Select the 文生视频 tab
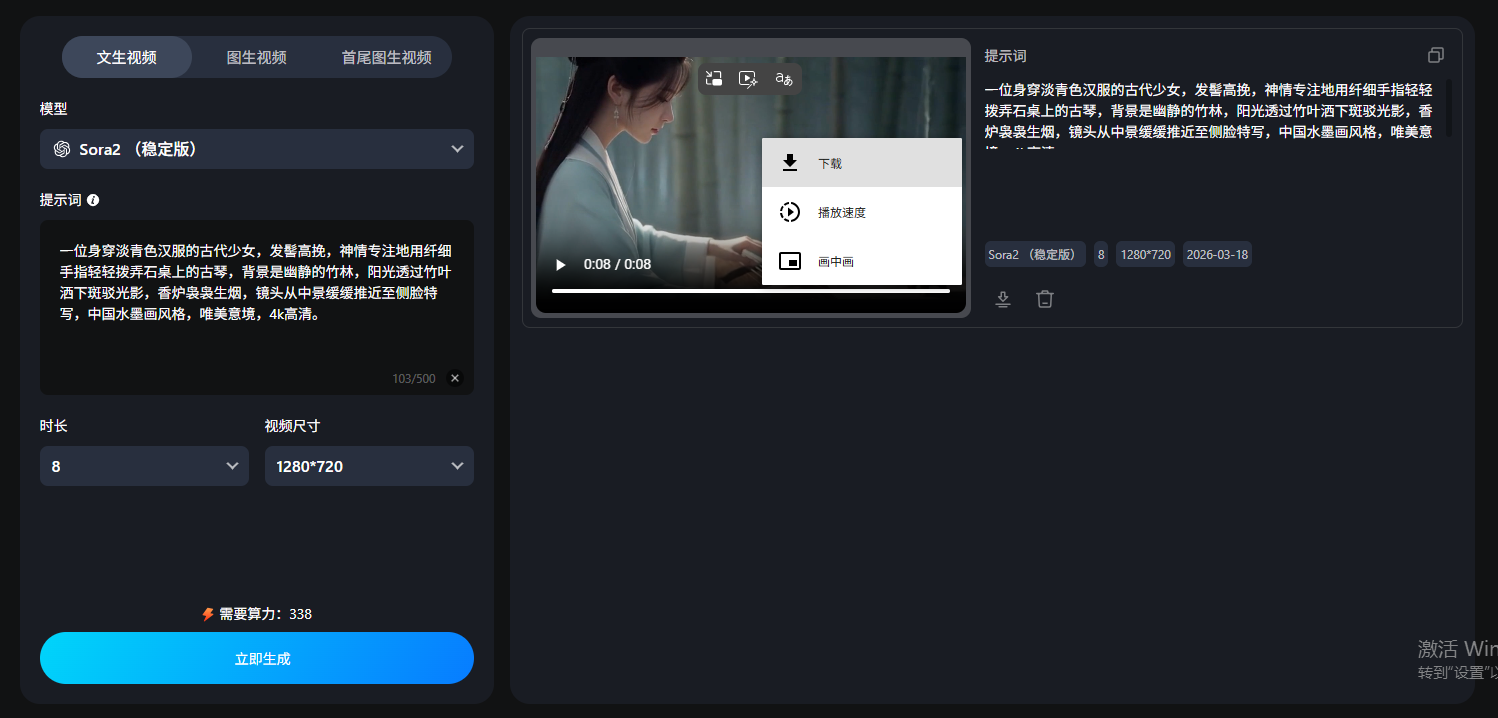This screenshot has height=718, width=1498. point(127,57)
